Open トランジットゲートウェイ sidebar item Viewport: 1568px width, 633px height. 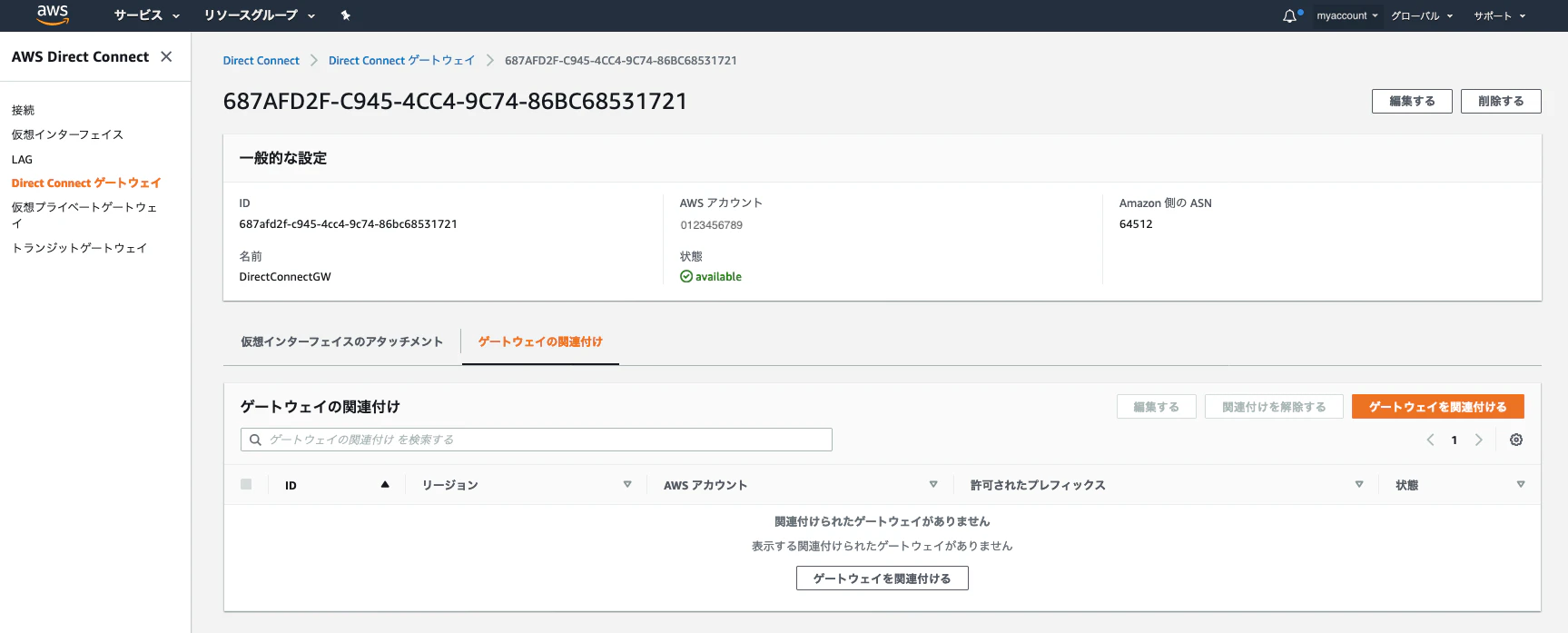click(x=79, y=248)
